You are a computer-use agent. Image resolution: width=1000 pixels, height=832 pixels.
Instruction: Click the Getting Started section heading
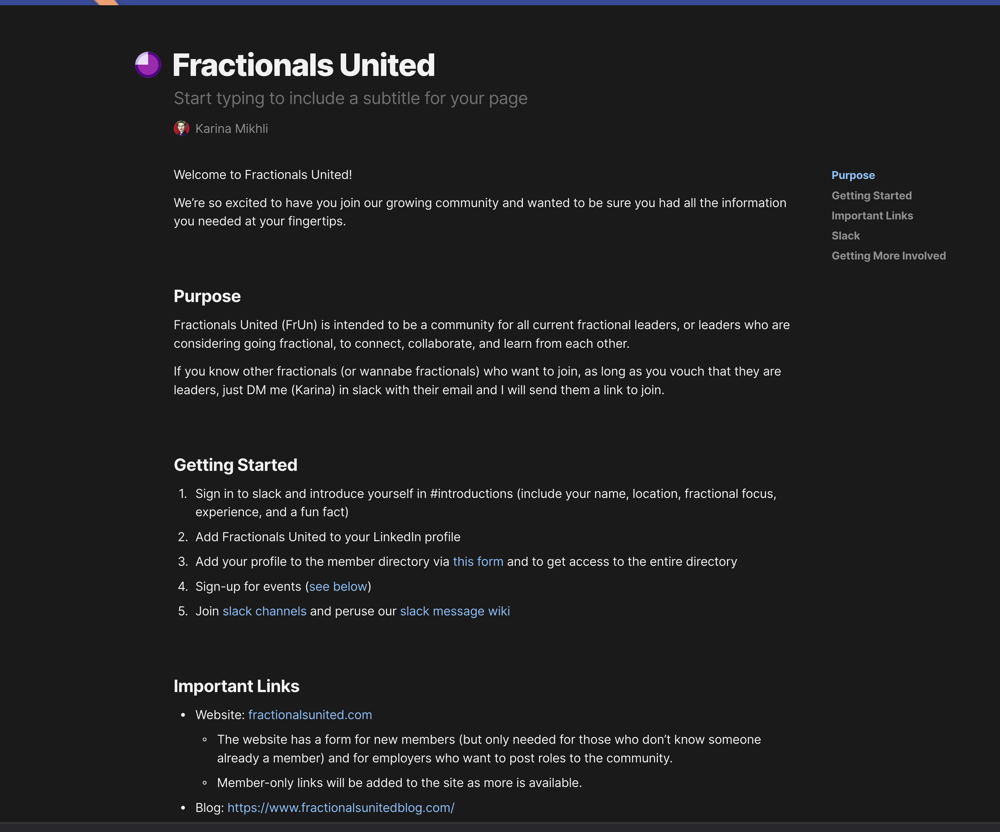(235, 465)
